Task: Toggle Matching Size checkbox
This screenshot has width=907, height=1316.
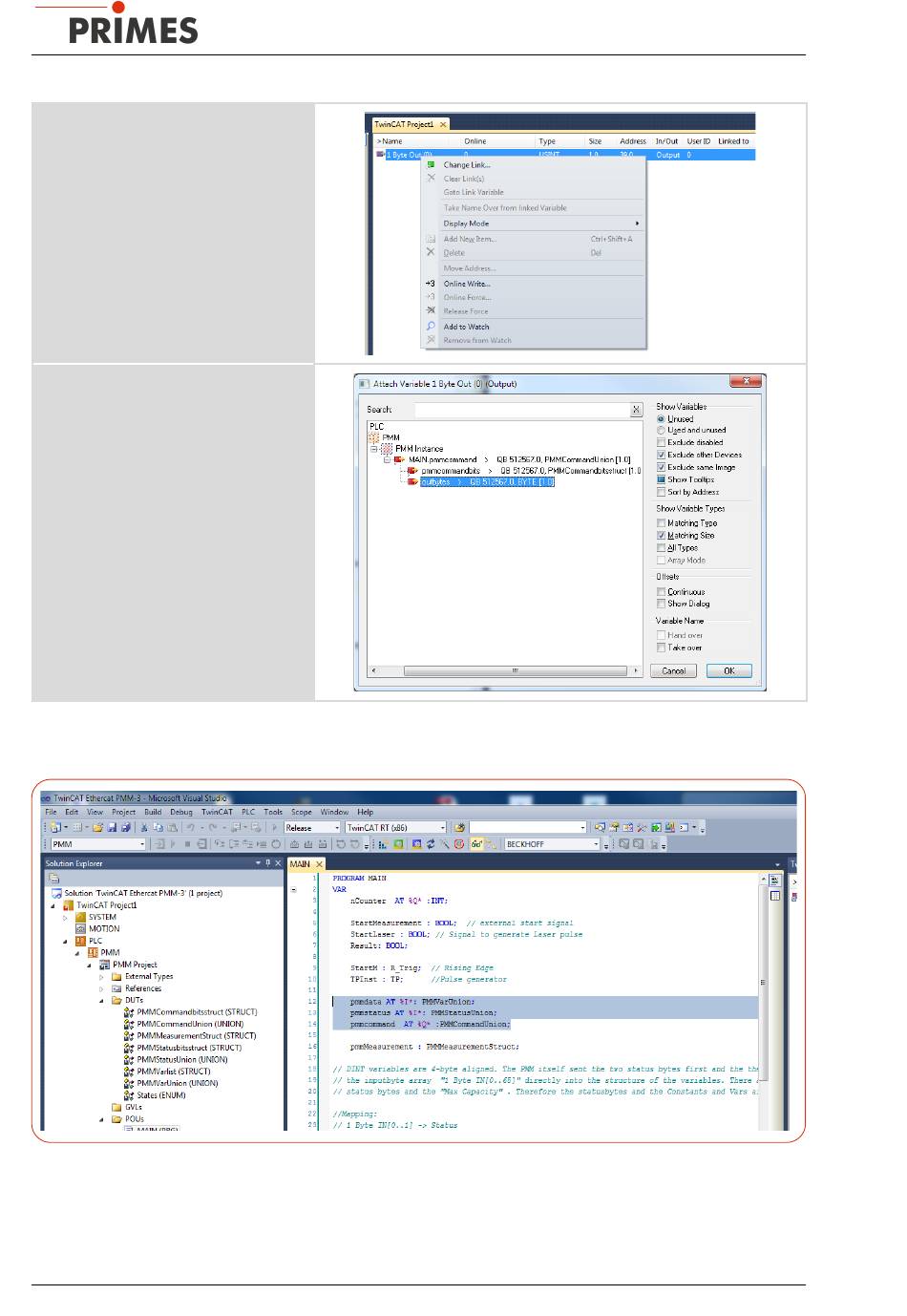Action: [x=661, y=536]
